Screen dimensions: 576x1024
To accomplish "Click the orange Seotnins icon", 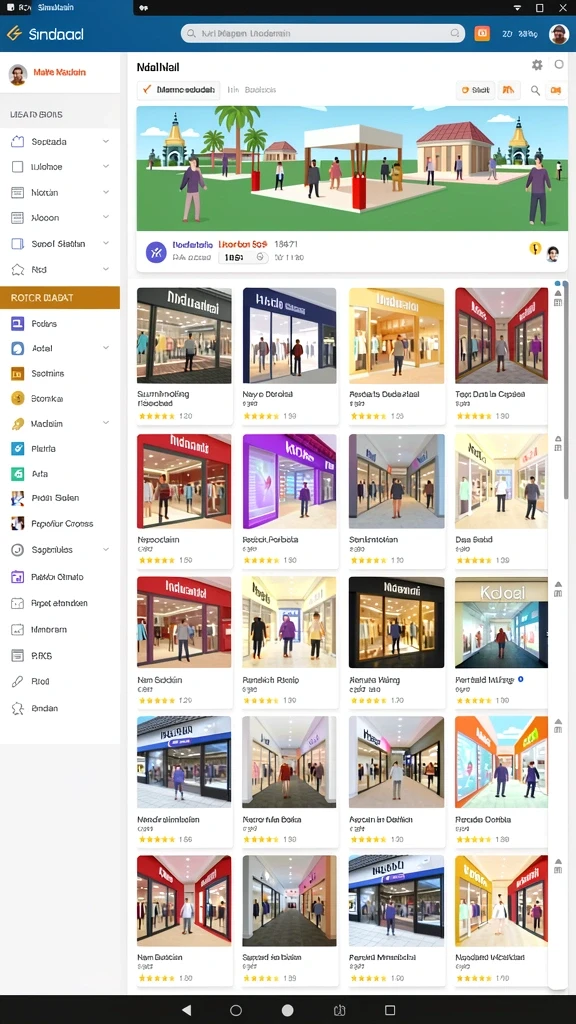I will [x=18, y=374].
